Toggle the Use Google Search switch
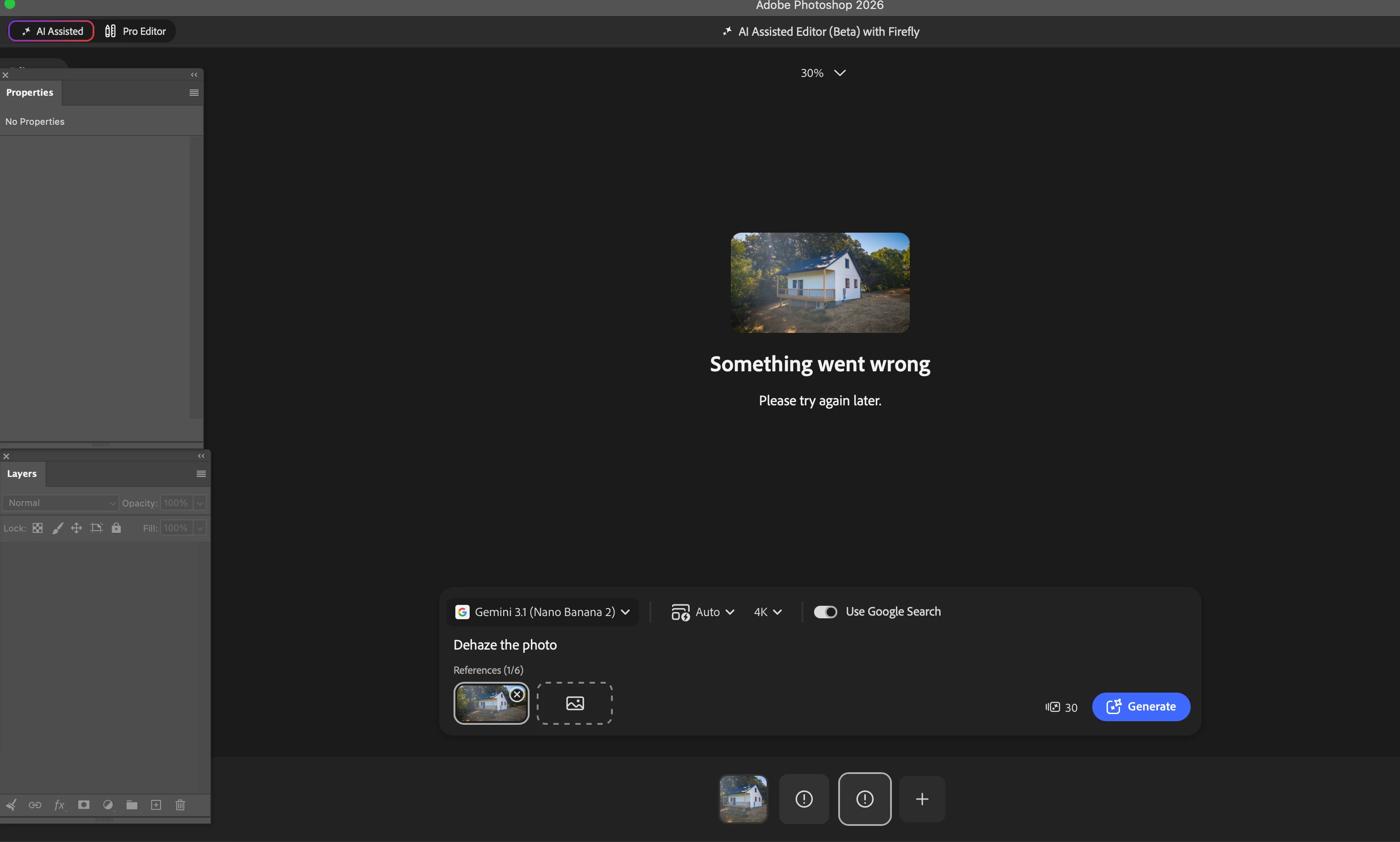The width and height of the screenshot is (1400, 842). click(x=825, y=612)
